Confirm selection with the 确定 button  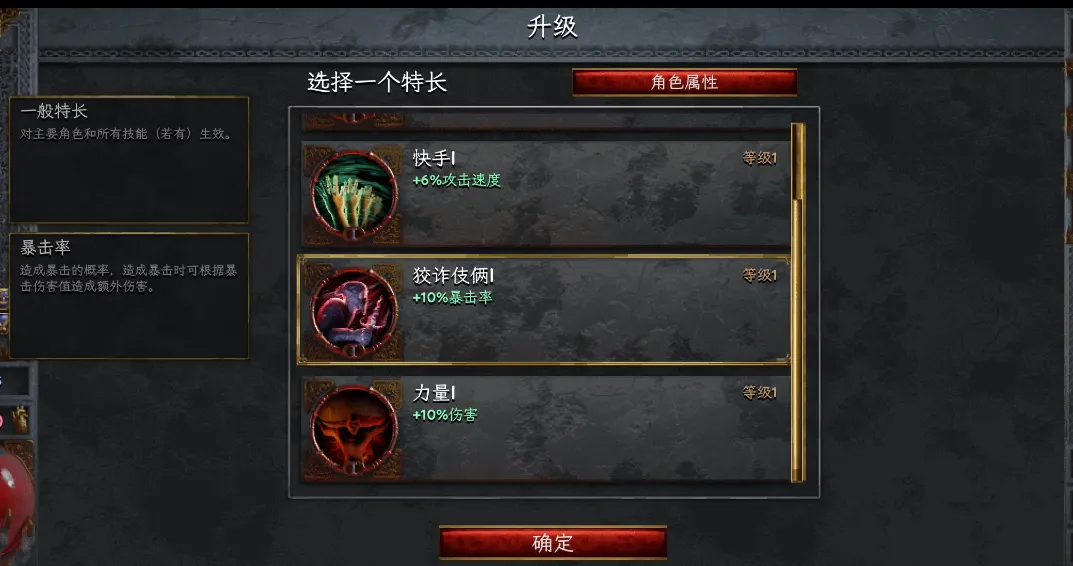553,543
